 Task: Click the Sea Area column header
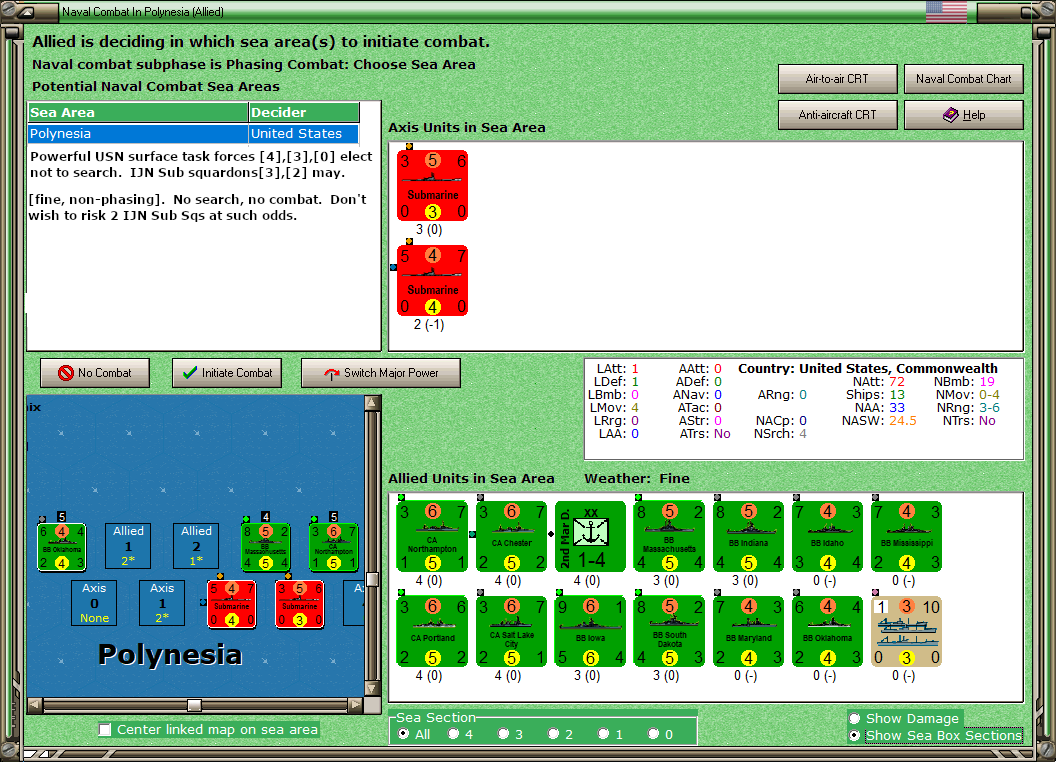pos(138,113)
